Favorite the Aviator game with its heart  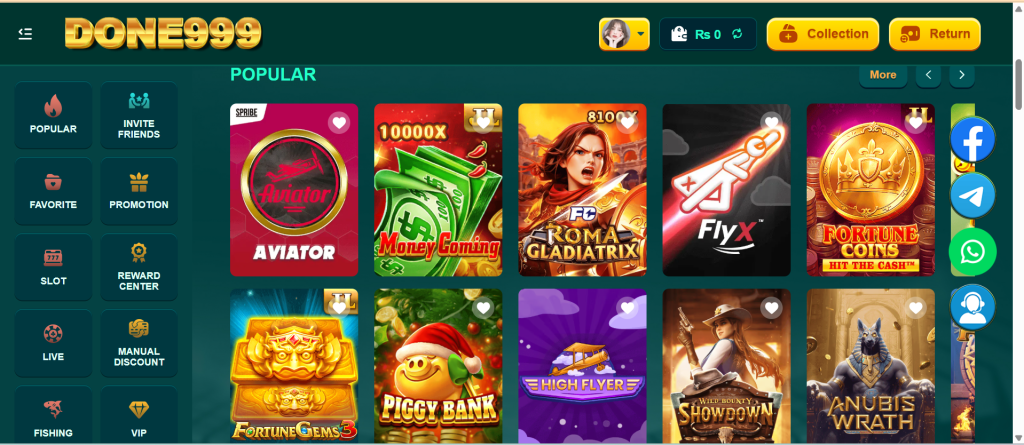338,123
